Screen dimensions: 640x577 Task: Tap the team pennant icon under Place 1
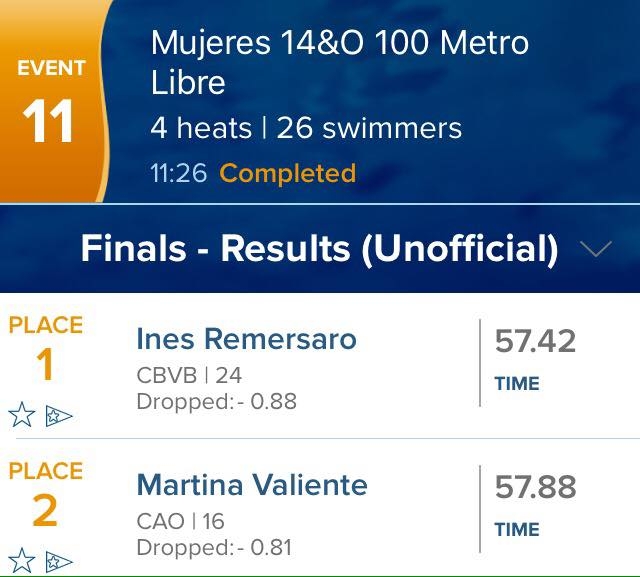[x=59, y=416]
